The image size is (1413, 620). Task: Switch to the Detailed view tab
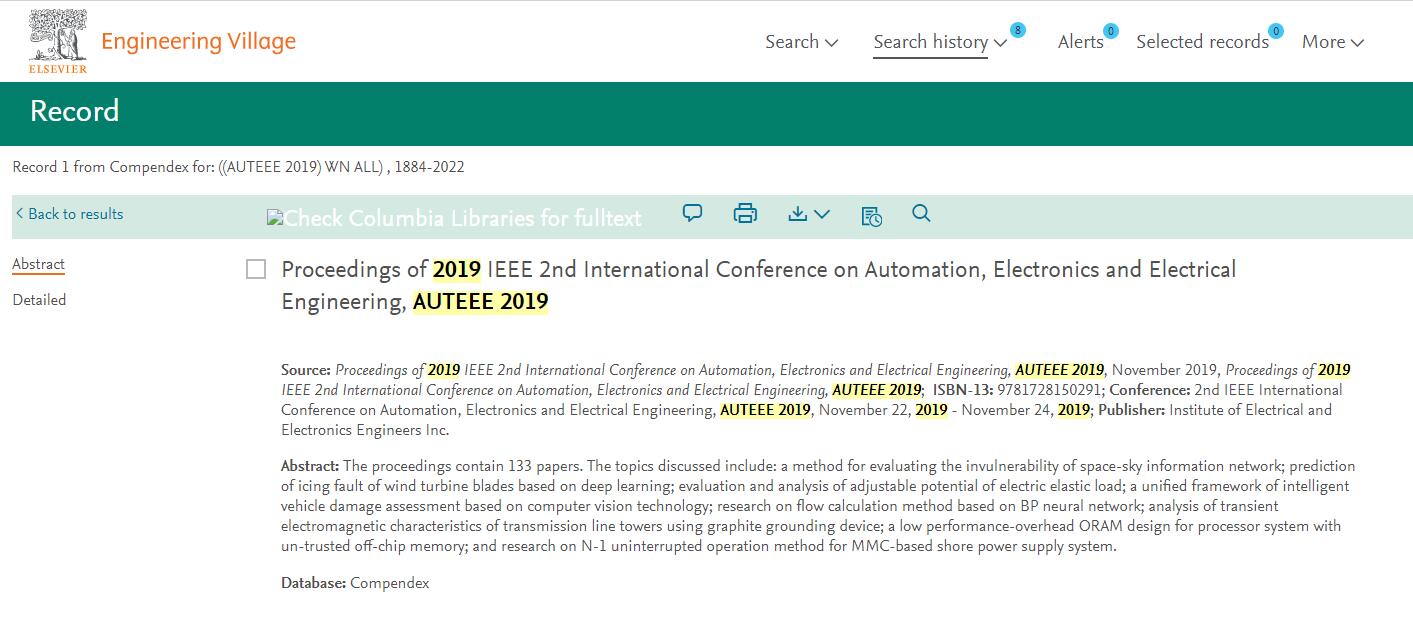click(x=39, y=300)
